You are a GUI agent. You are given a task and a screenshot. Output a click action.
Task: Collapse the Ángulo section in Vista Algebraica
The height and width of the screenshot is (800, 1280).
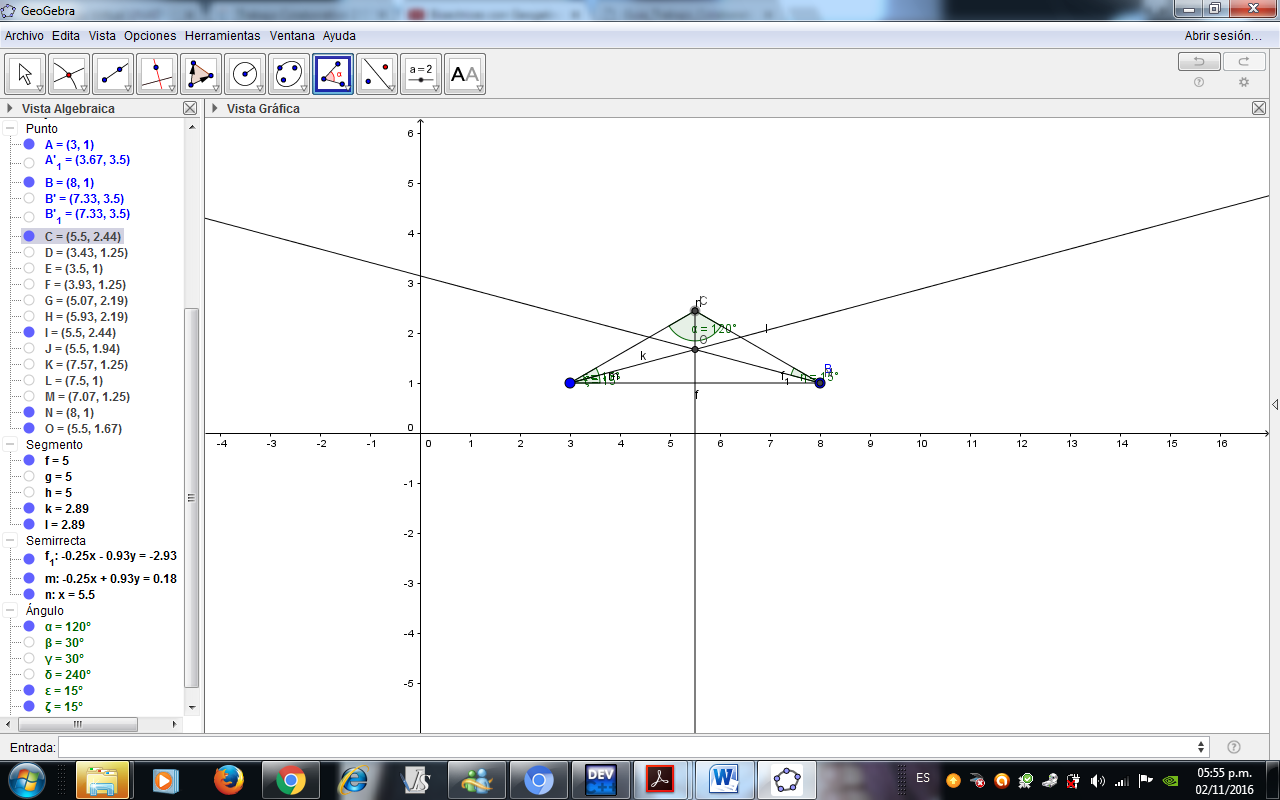9,610
